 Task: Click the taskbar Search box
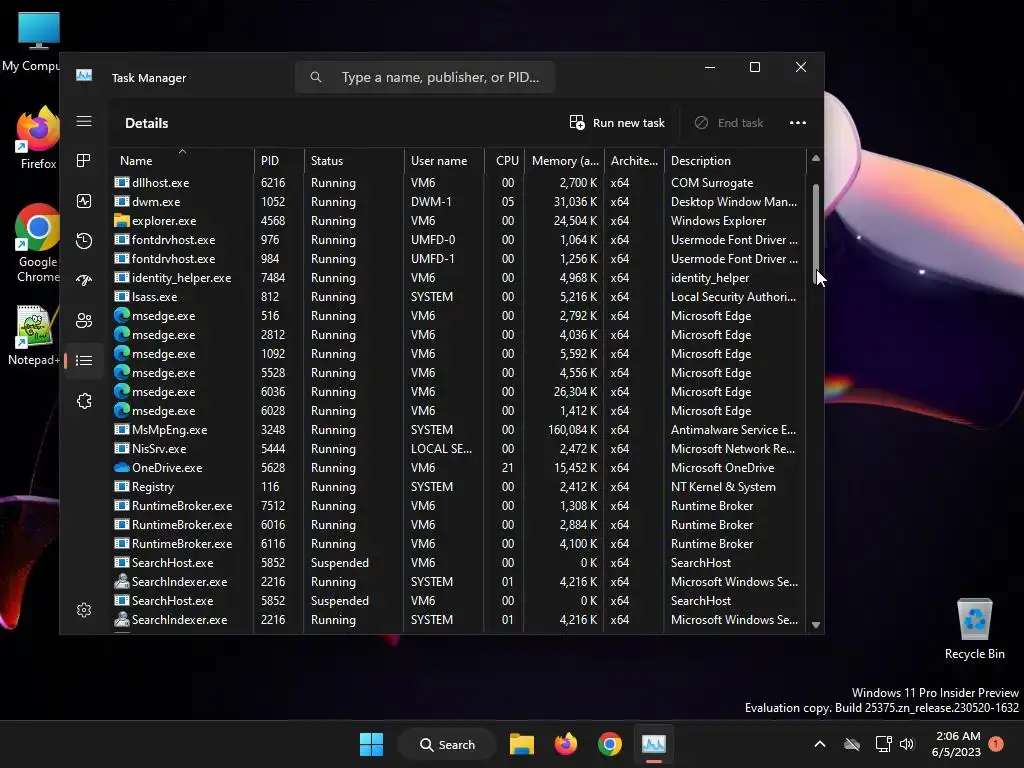coord(447,744)
